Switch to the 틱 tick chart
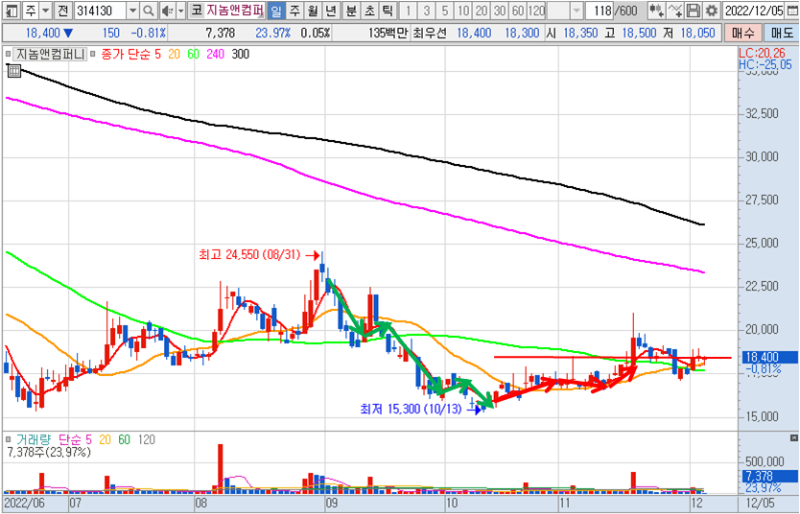800x514 pixels. click(x=387, y=10)
